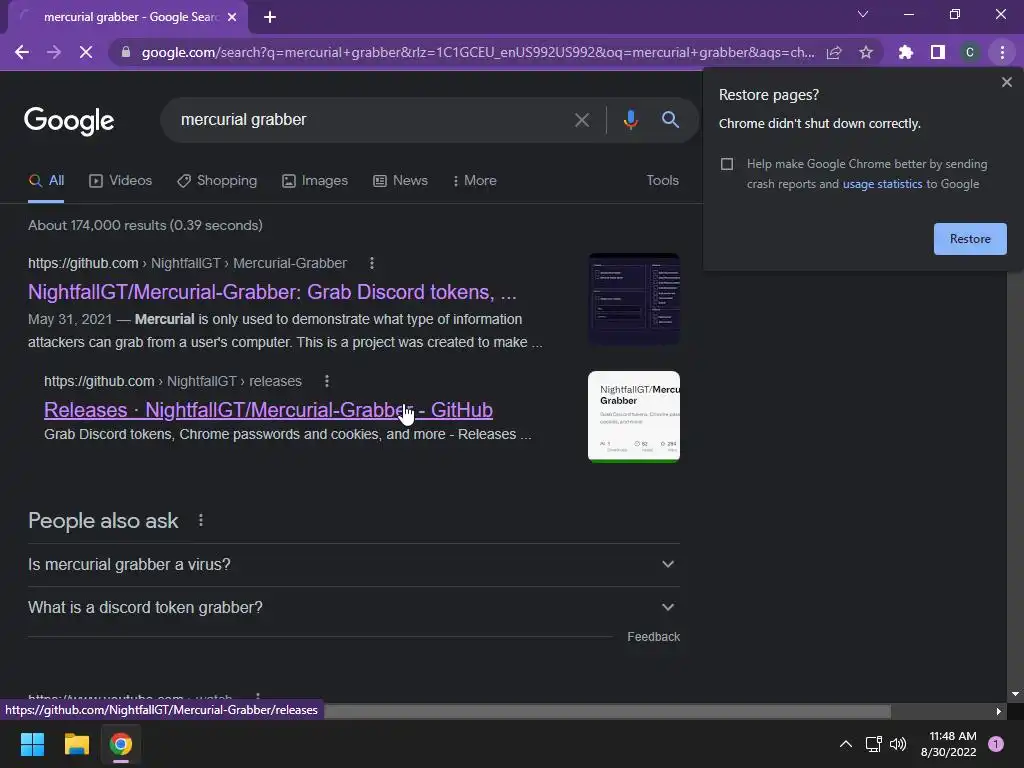Open the usage statistics link
Image resolution: width=1024 pixels, height=768 pixels.
point(882,184)
